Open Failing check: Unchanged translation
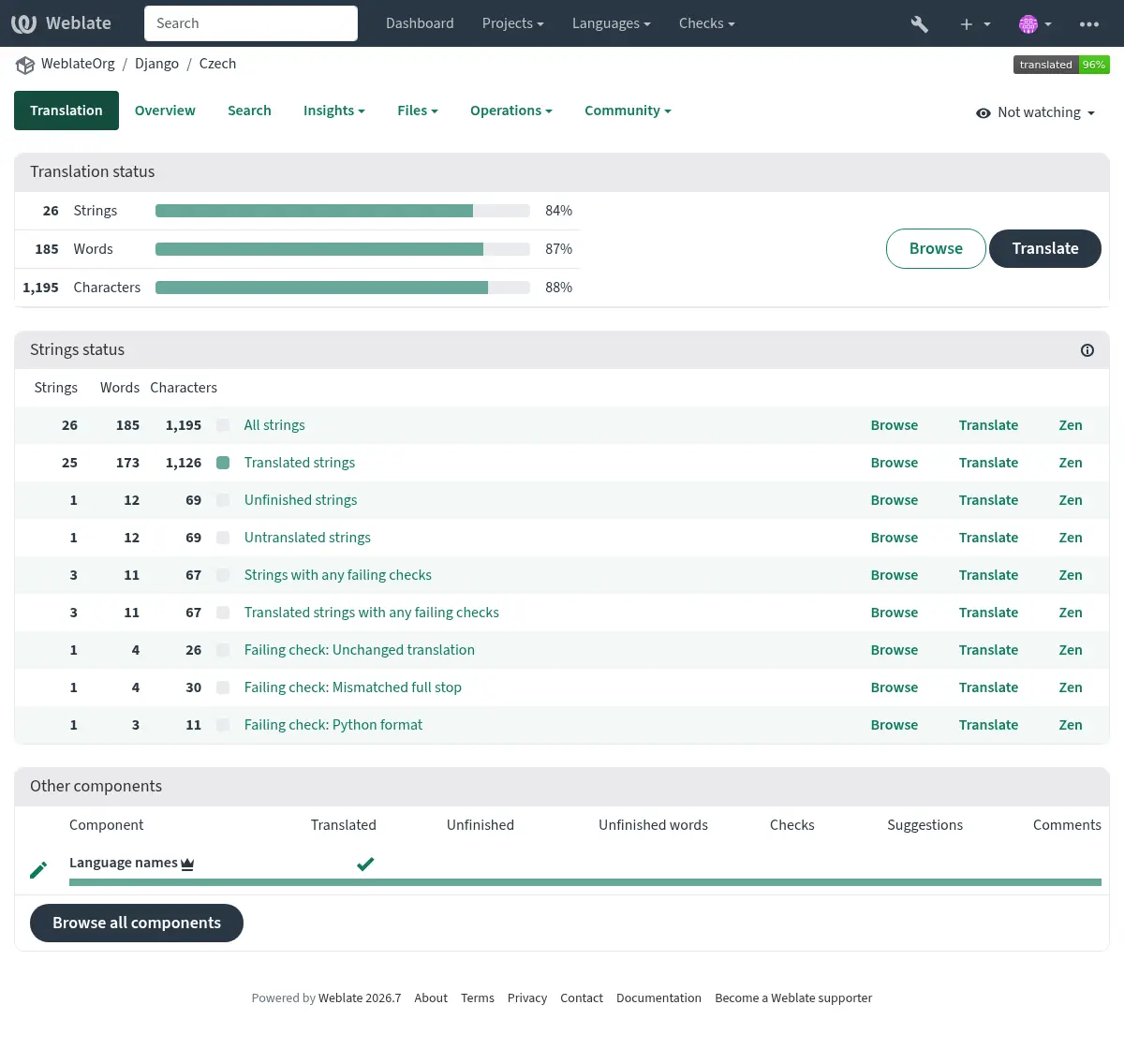Viewport: 1124px width, 1064px height. coord(360,650)
